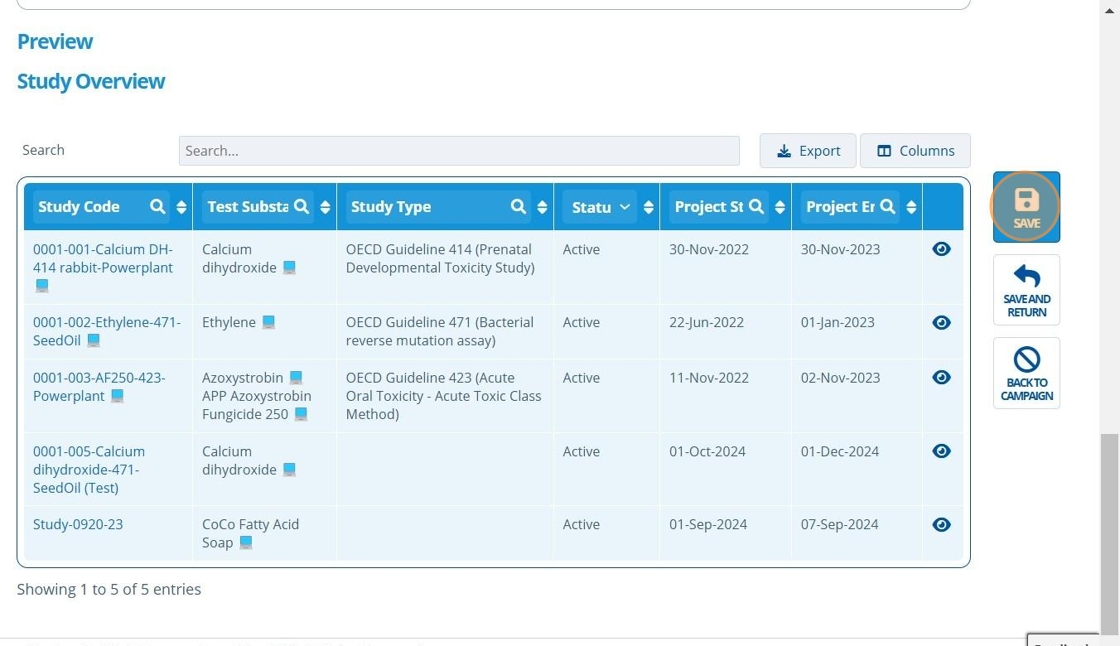The height and width of the screenshot is (646, 1120).
Task: Click the monitor icon beside Ethylene substance
Action: click(x=269, y=322)
